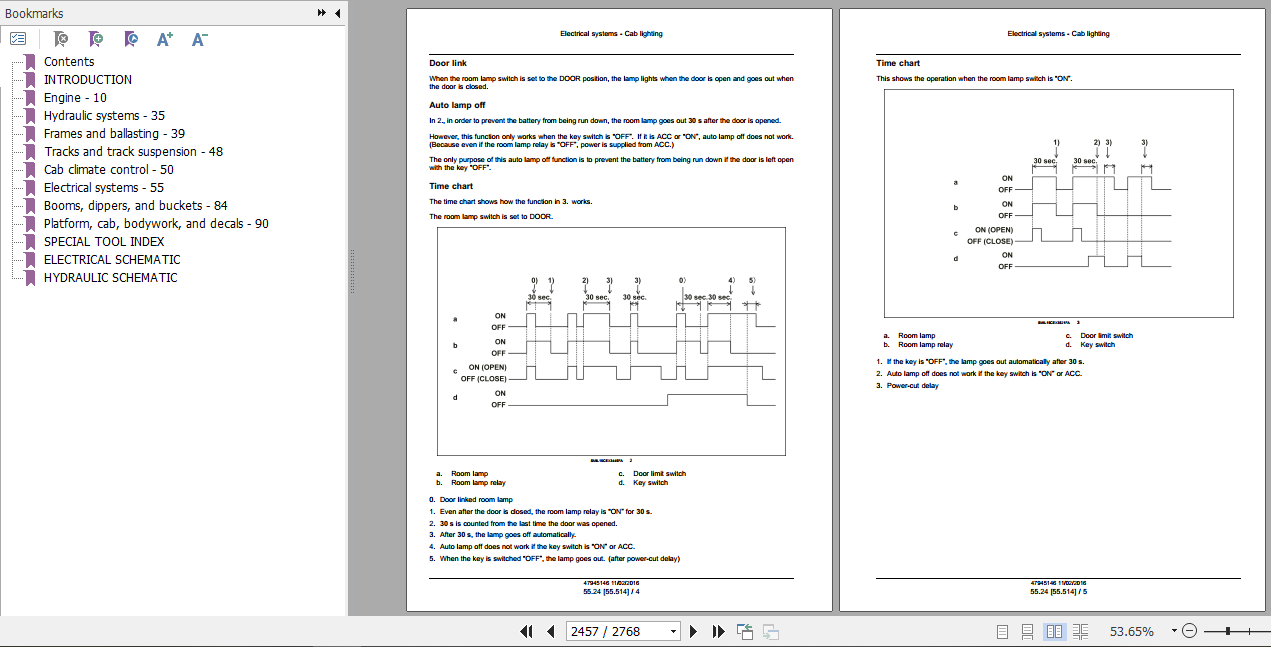
Task: Click the go-to-bookmark destination icon
Action: pos(131,39)
